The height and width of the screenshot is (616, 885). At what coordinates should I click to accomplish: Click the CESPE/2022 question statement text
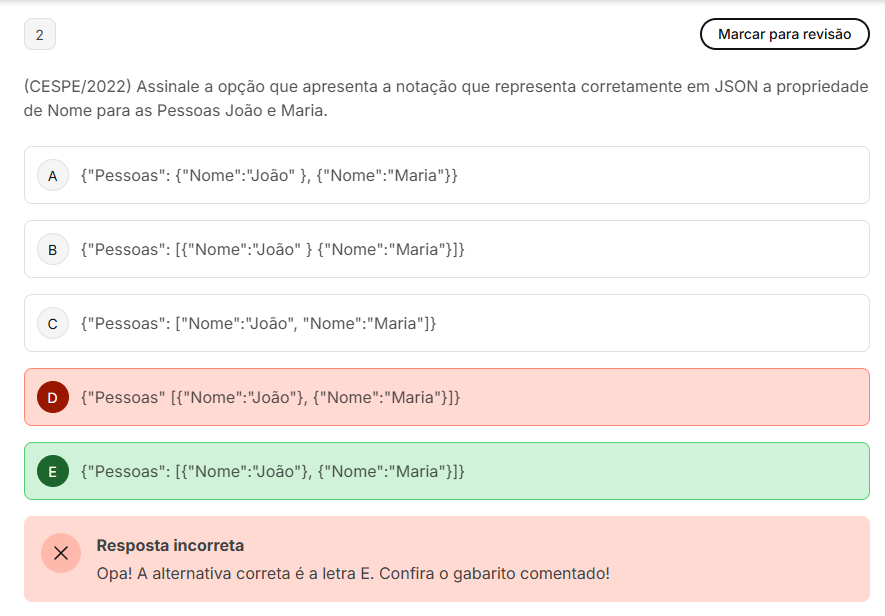pos(446,98)
